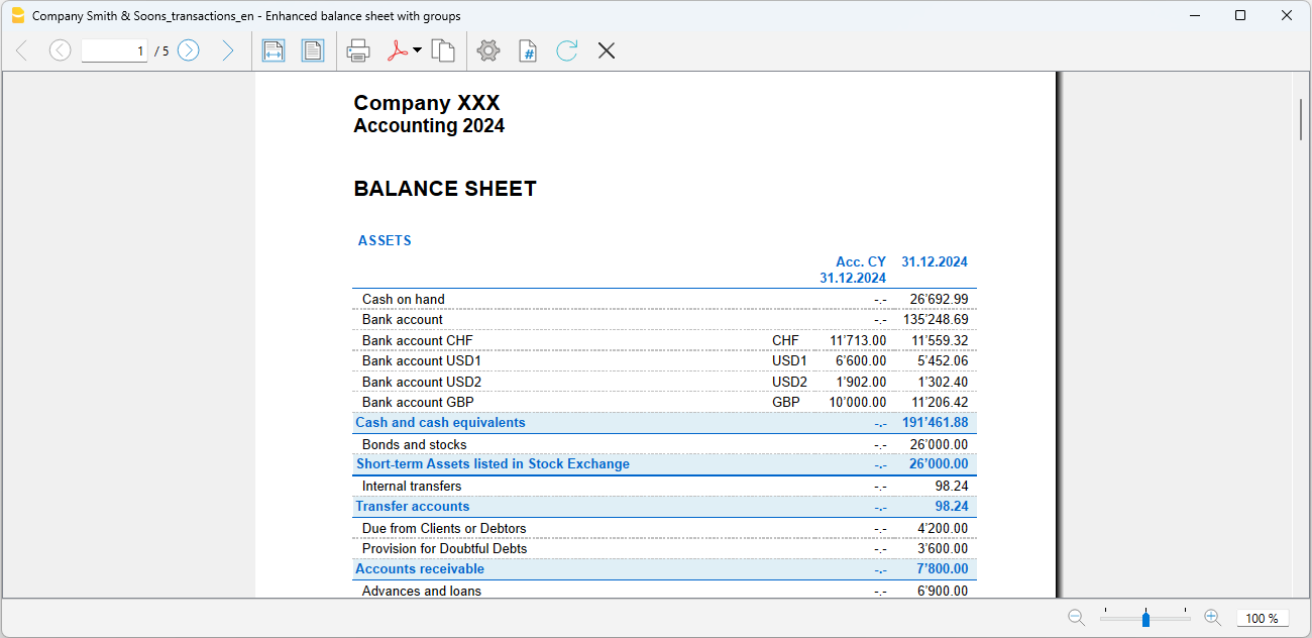Click the Banana app icon in title bar

[17, 16]
